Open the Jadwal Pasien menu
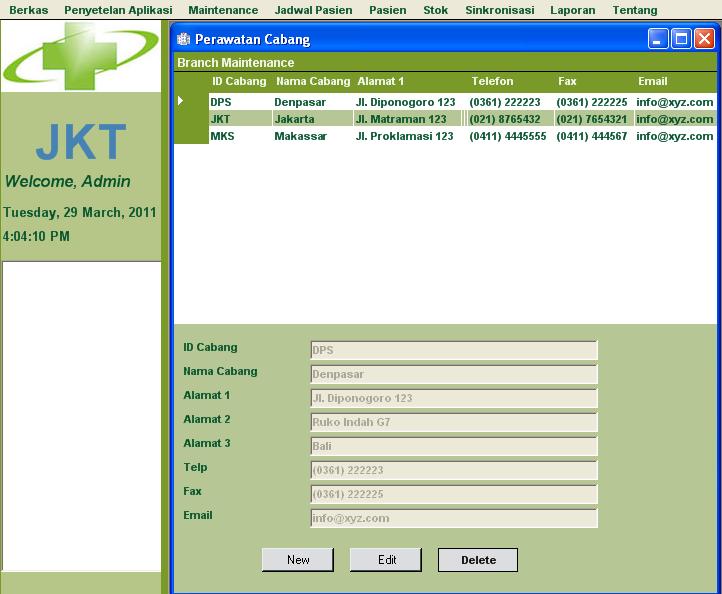Screen dimensions: 722x594 314,10
